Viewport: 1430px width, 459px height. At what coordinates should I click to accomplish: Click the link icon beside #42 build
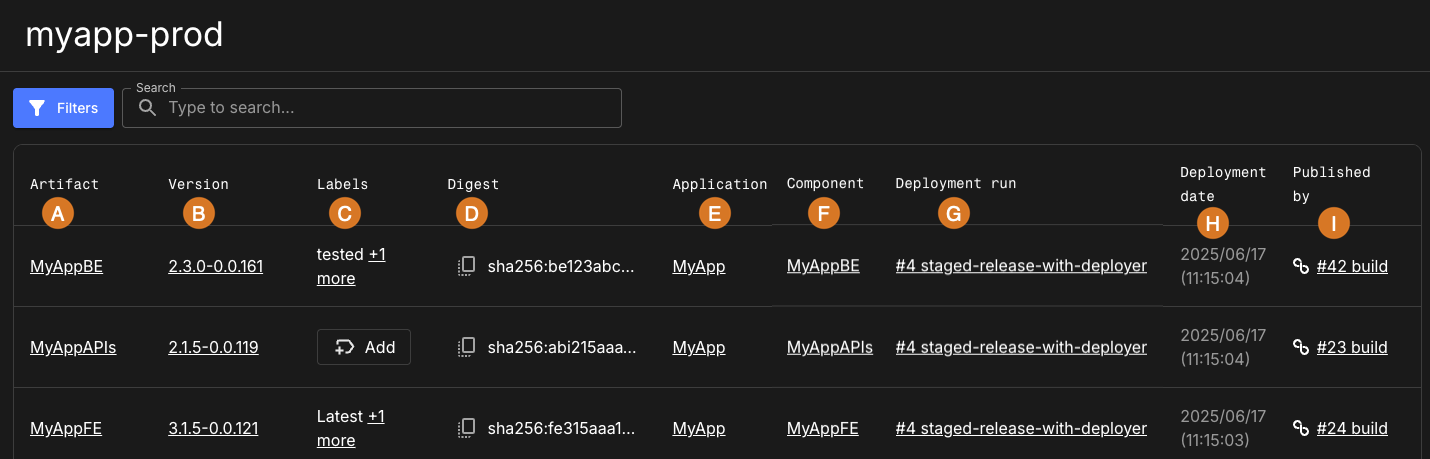[1301, 266]
